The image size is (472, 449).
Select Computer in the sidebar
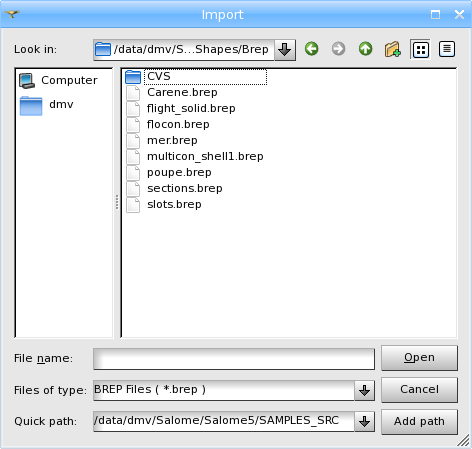[x=58, y=80]
